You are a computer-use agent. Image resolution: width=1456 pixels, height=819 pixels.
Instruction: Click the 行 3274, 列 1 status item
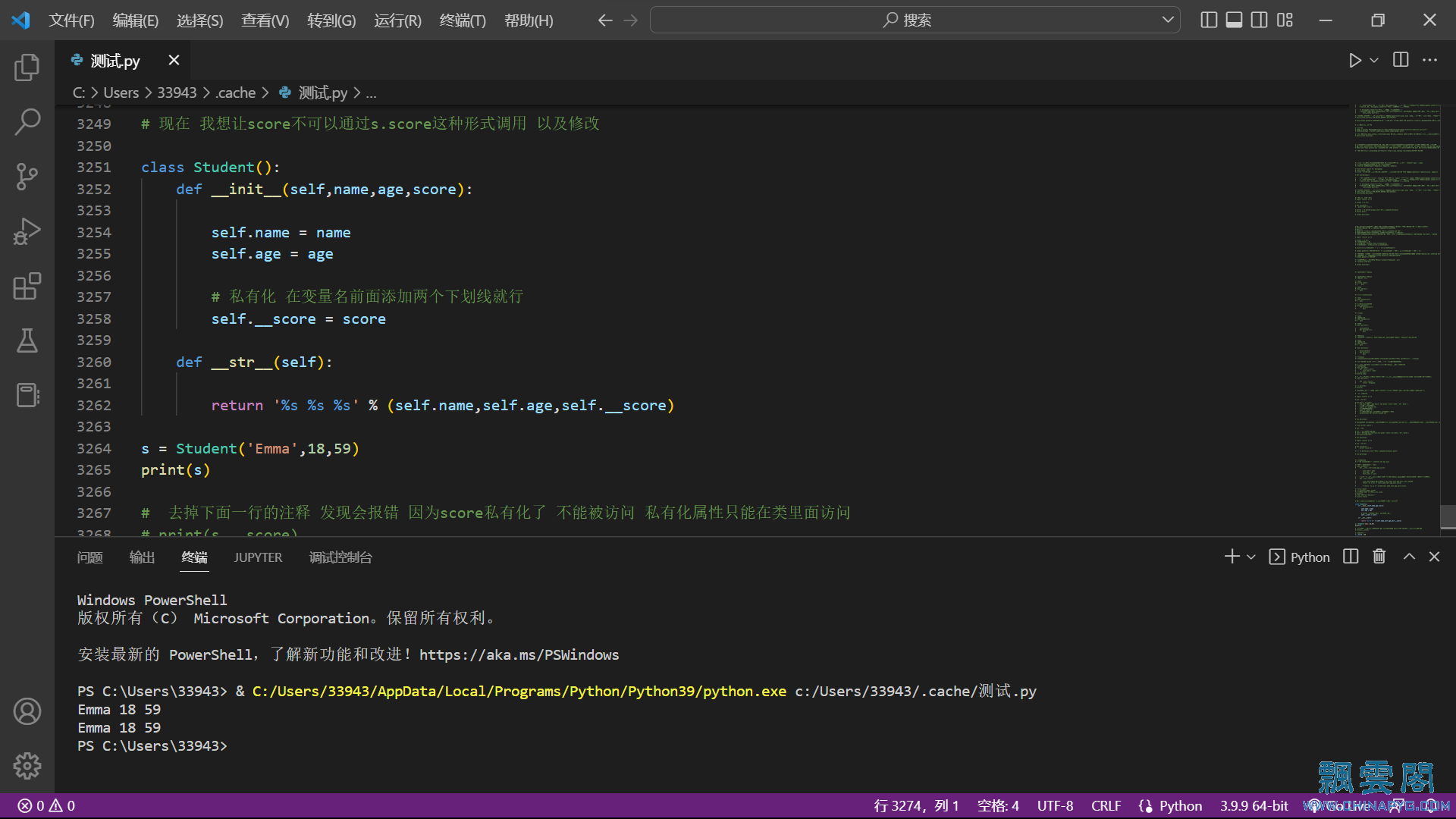click(x=916, y=805)
